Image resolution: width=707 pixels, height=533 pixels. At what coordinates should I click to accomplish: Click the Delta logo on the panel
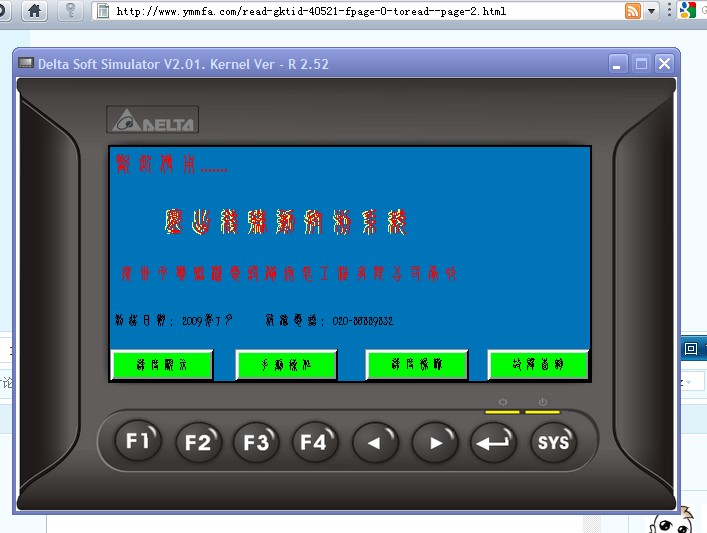point(153,121)
